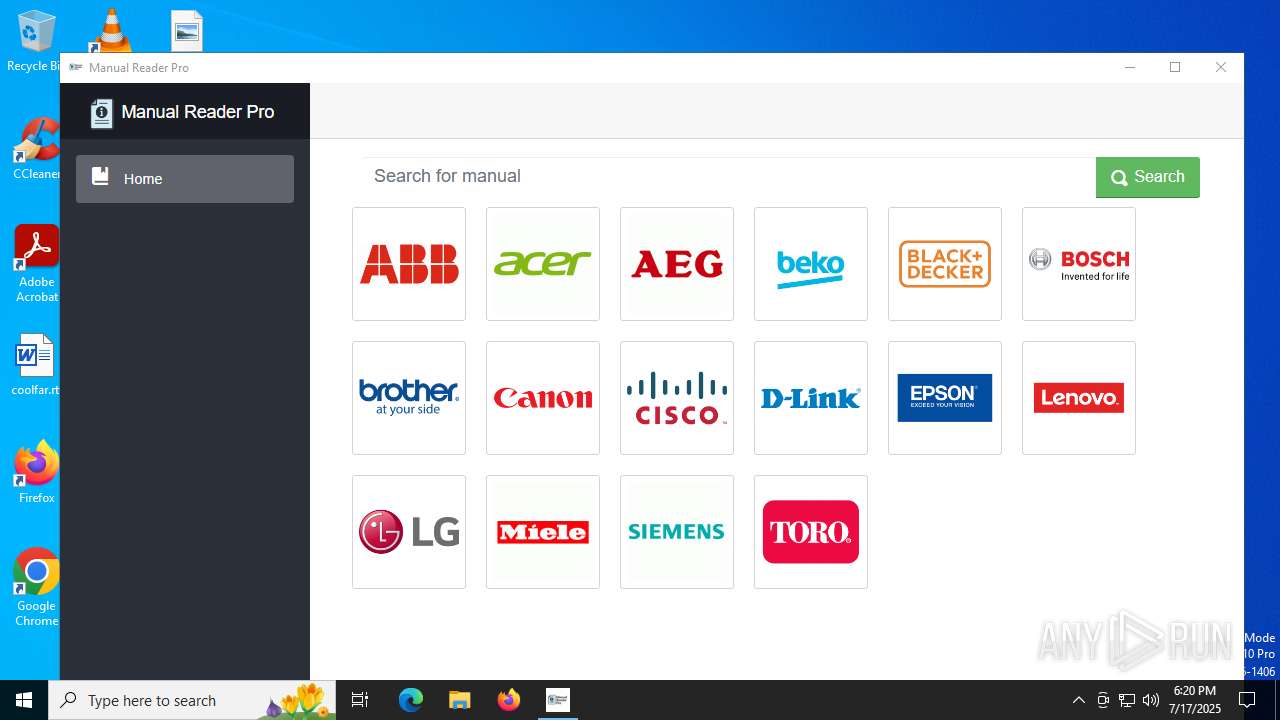Open the Acer brand manuals tile
1280x720 pixels.
pos(543,264)
